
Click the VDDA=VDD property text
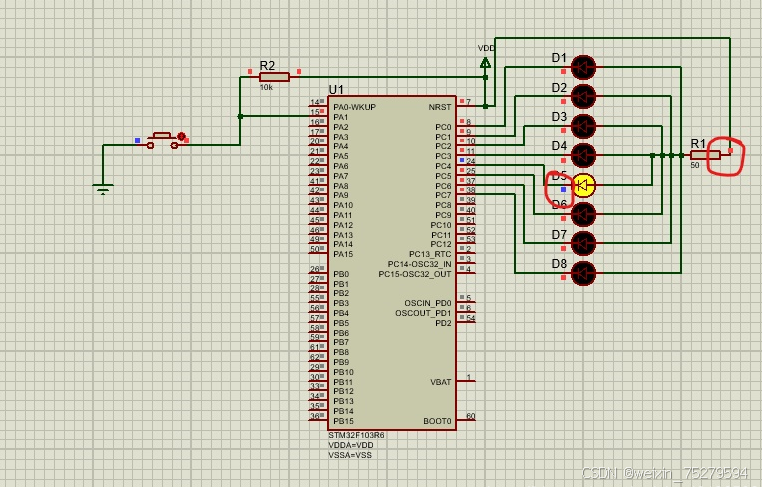click(x=351, y=445)
